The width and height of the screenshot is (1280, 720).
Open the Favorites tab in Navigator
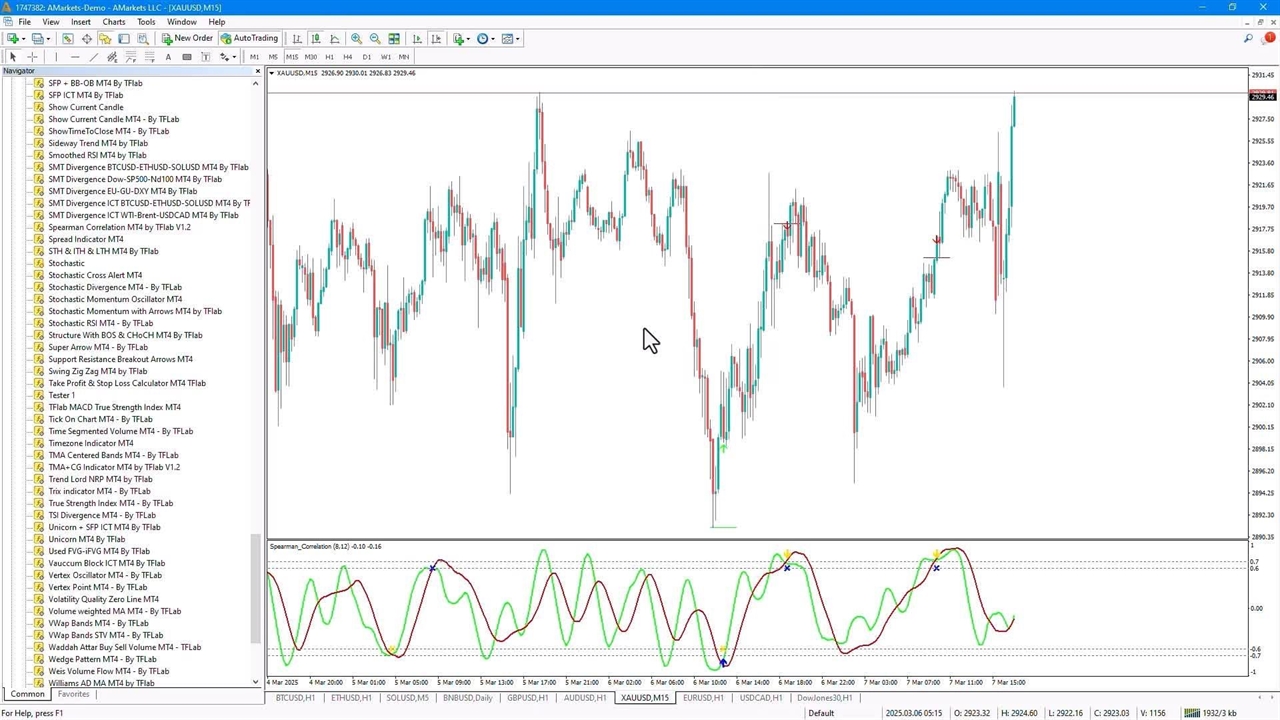point(73,694)
